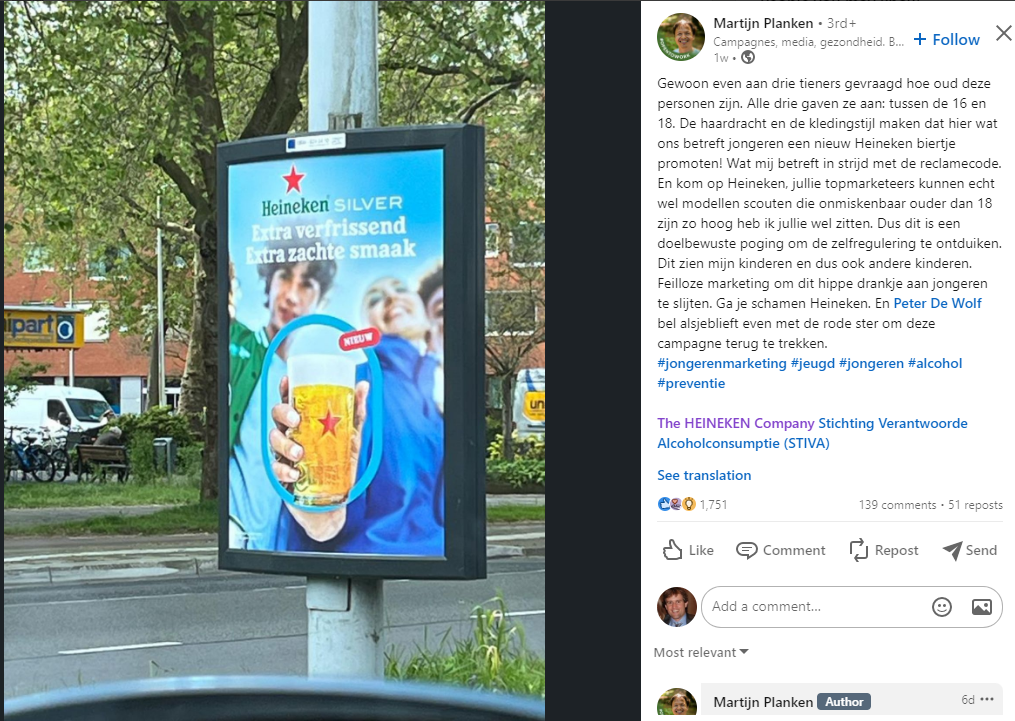The width and height of the screenshot is (1015, 721).
Task: Follow Martijn Planken
Action: [x=946, y=39]
